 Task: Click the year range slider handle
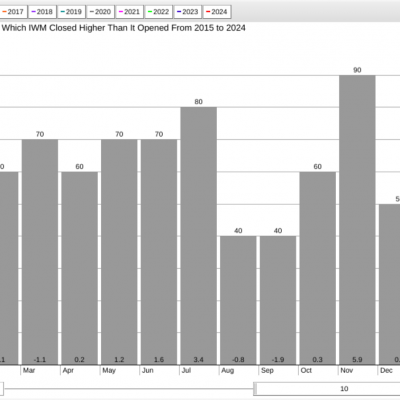click(255, 389)
